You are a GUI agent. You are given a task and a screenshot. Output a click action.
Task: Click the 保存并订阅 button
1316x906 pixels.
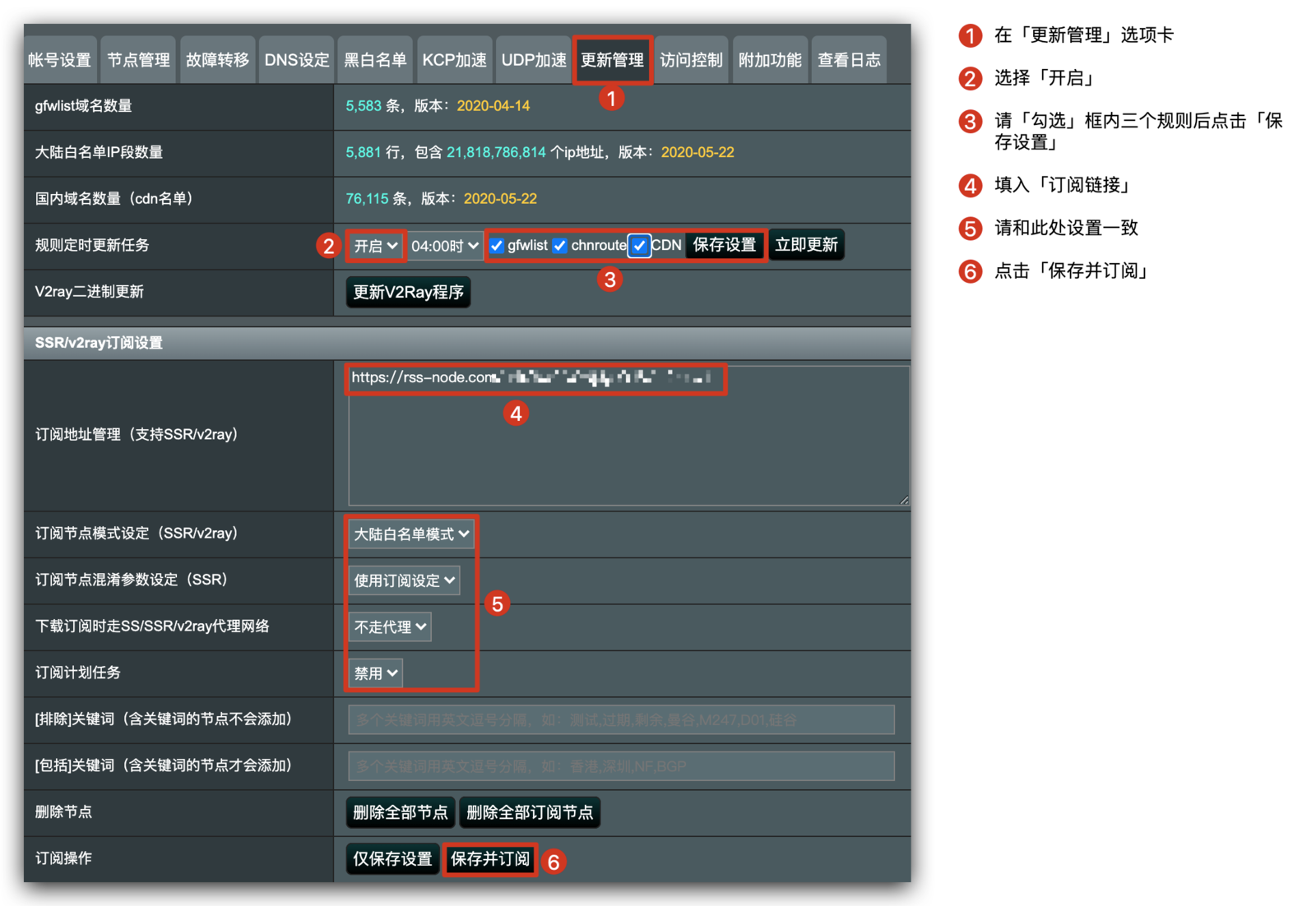tap(490, 859)
